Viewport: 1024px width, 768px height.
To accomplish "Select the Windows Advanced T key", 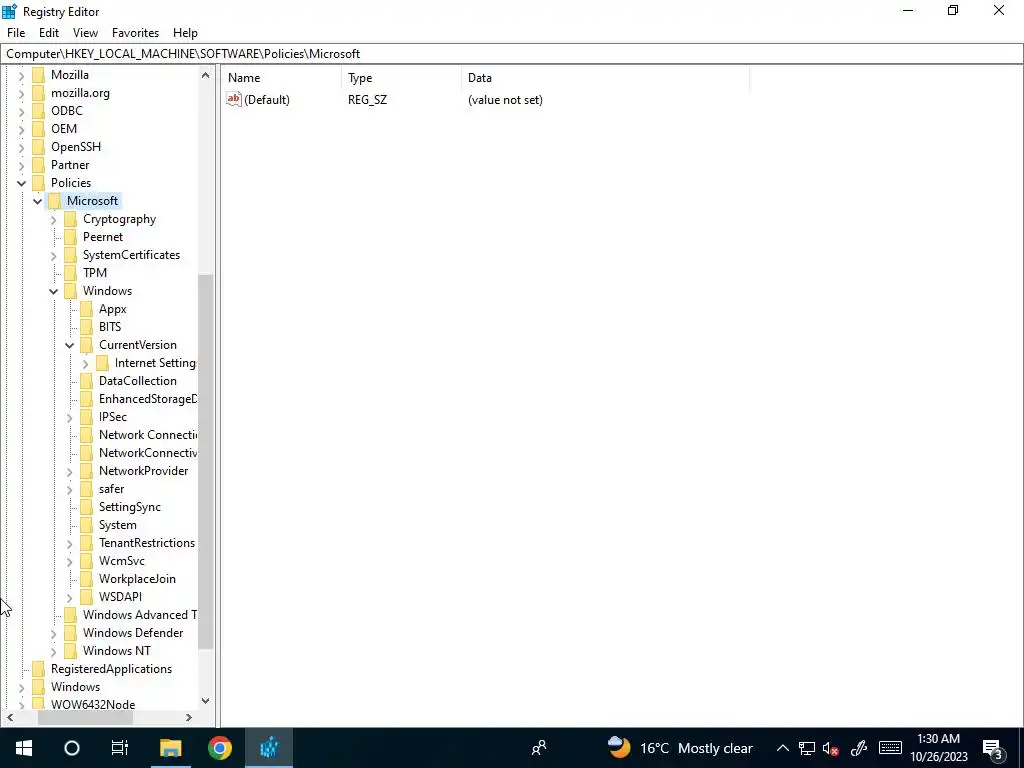I will [140, 615].
